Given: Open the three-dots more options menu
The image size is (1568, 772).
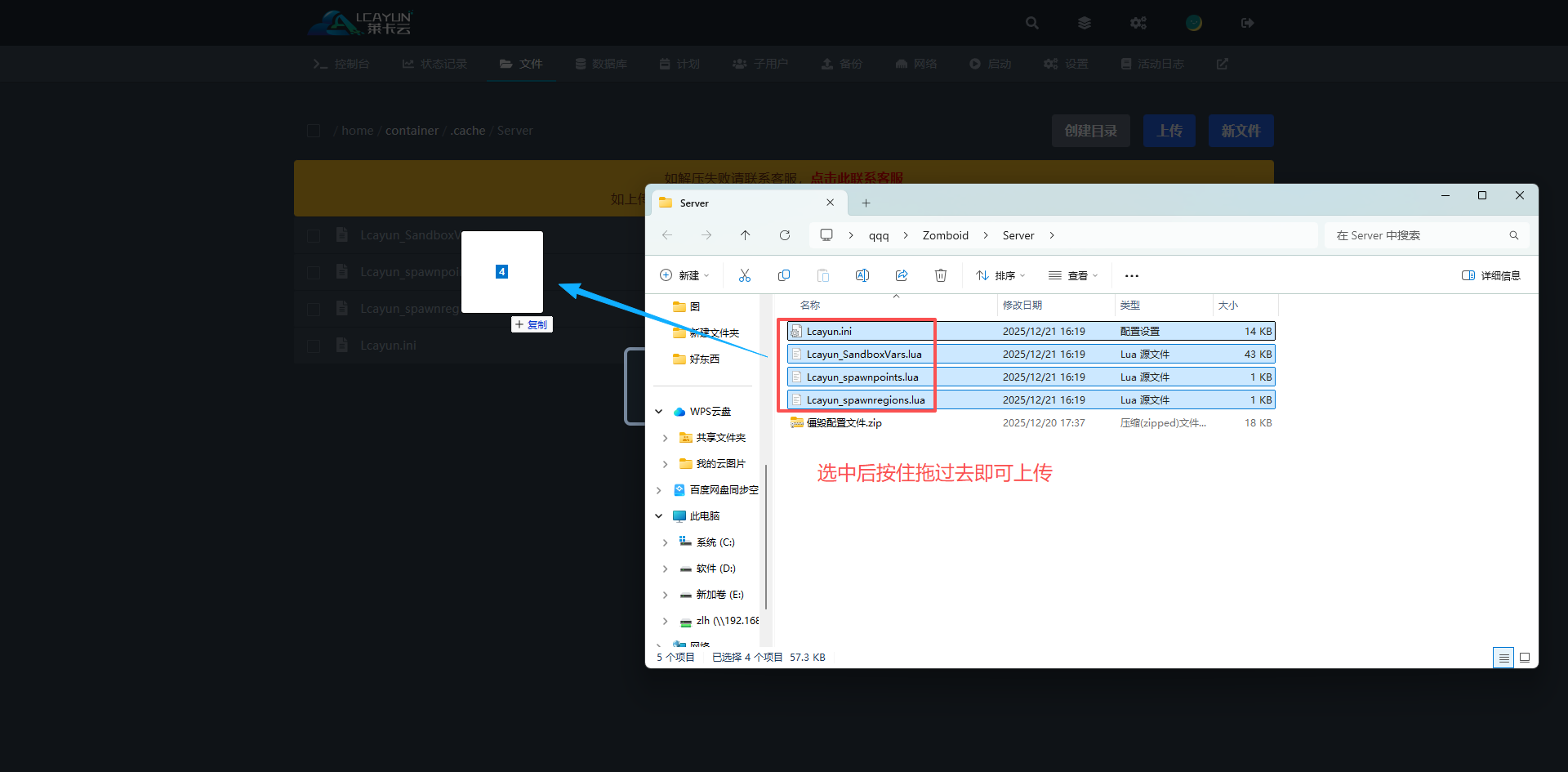Looking at the screenshot, I should coord(1131,276).
